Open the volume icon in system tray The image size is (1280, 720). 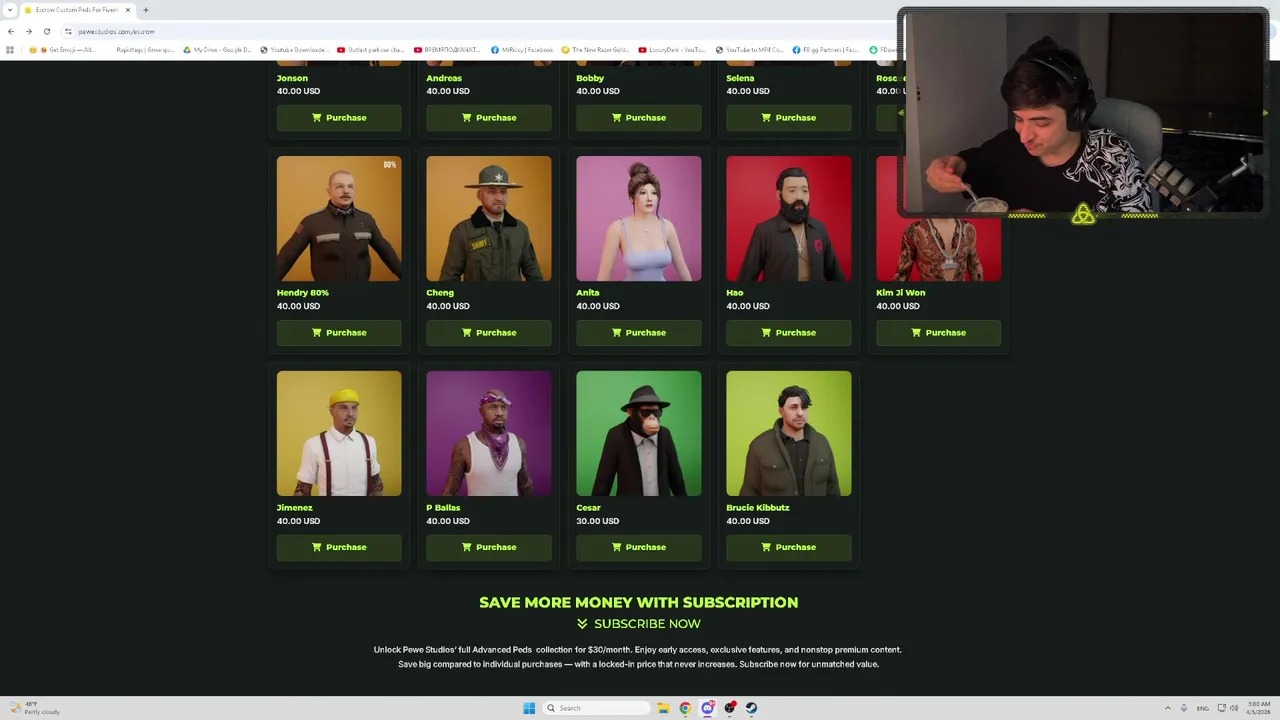pyautogui.click(x=1234, y=708)
